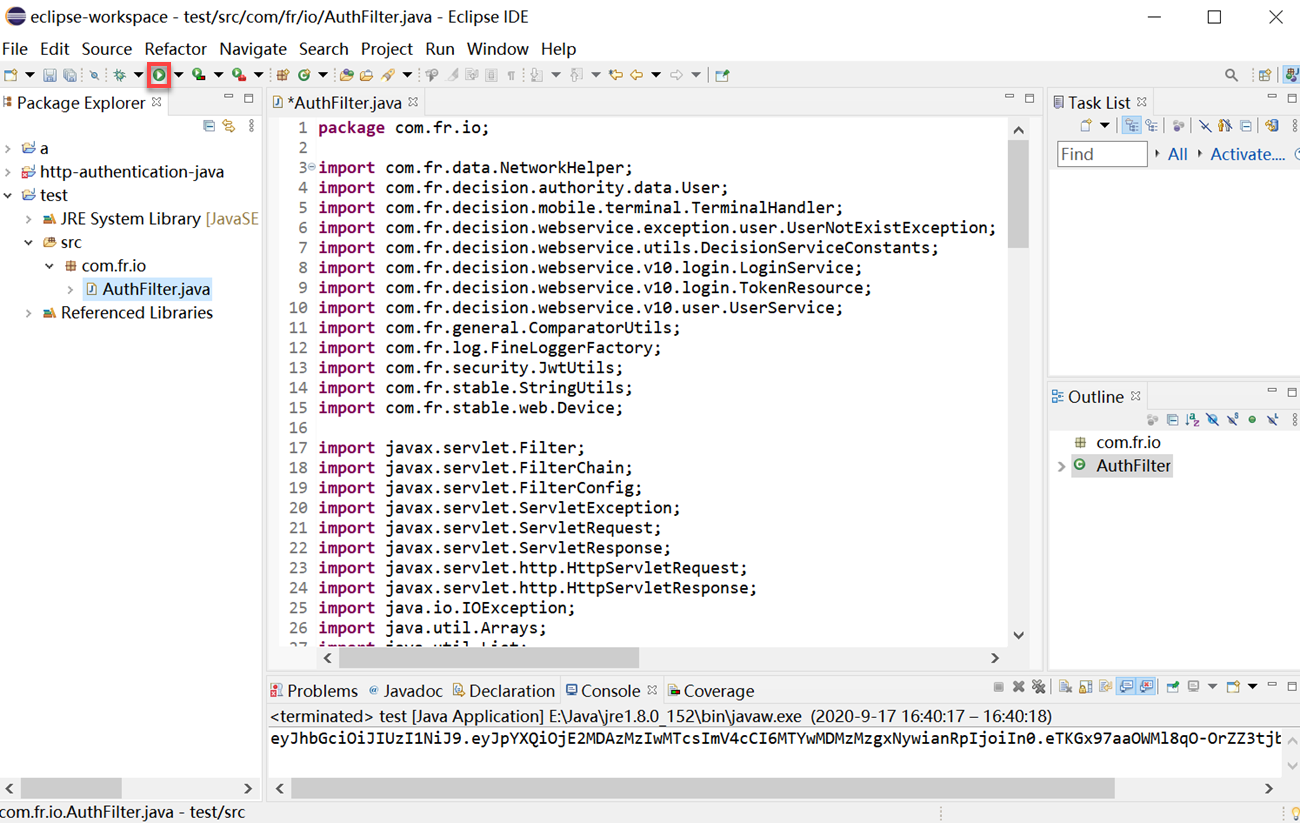Click the editor's horizontal scrollbar thumb
Image resolution: width=1300 pixels, height=823 pixels.
[x=488, y=658]
